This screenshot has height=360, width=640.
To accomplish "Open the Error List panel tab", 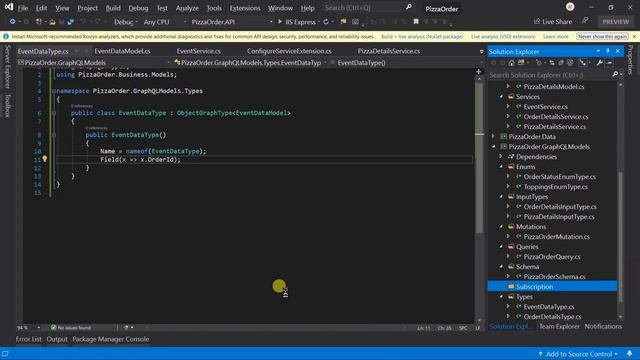I will (x=29, y=339).
